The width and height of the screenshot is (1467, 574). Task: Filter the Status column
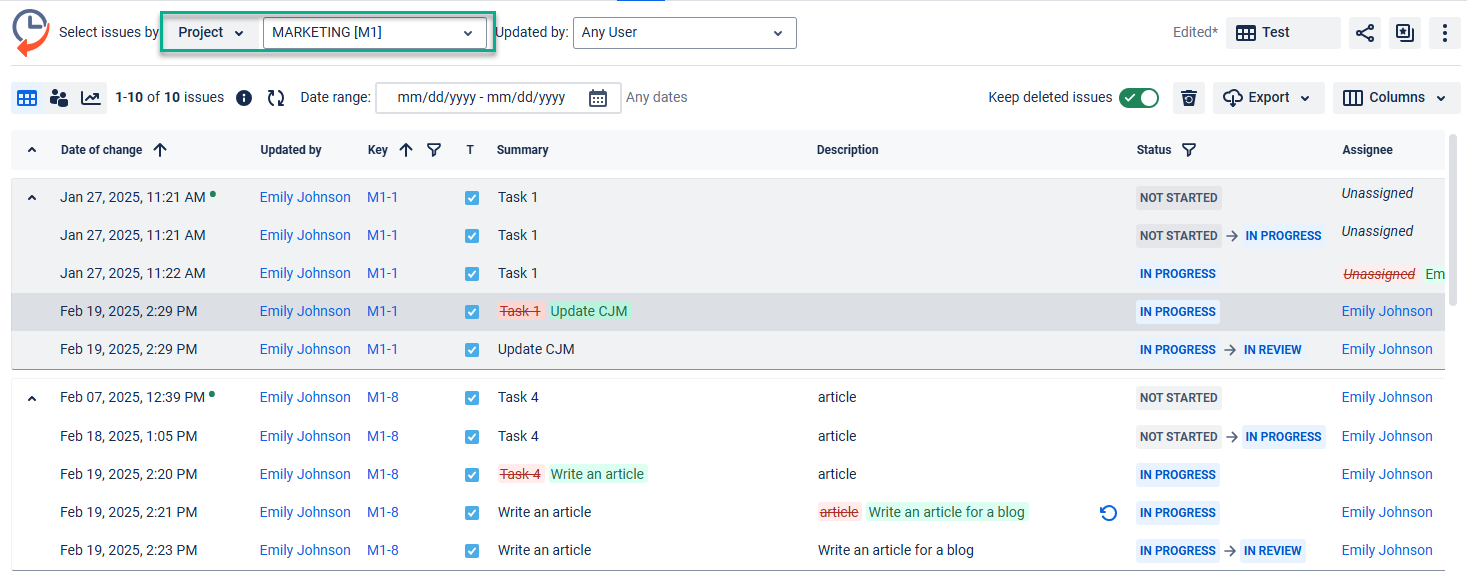tap(1189, 150)
